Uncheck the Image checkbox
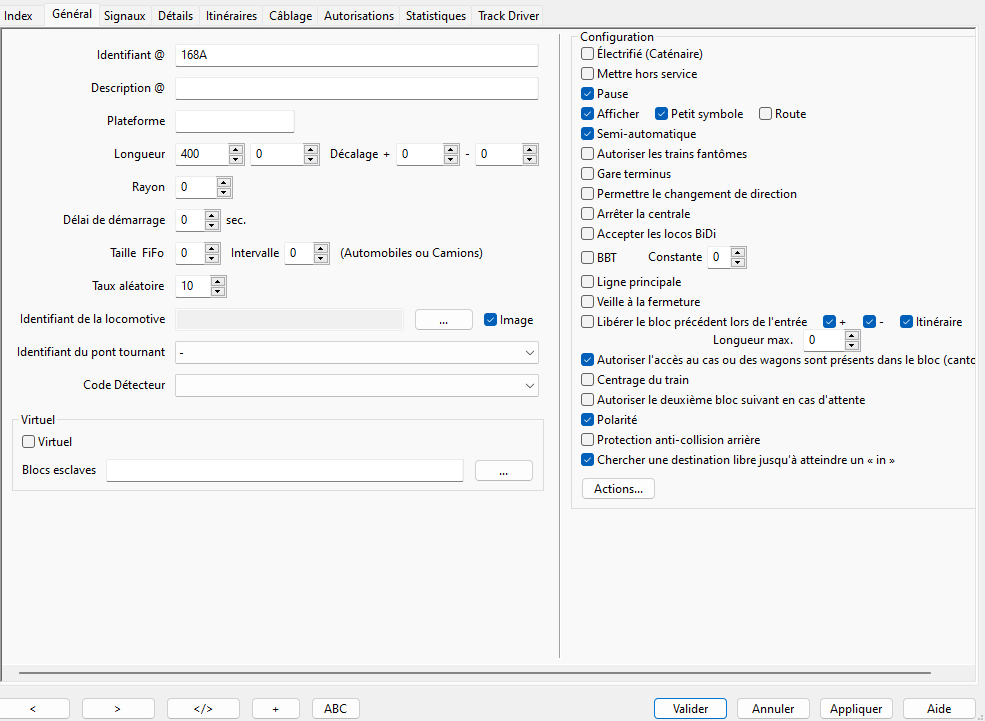 pyautogui.click(x=491, y=320)
